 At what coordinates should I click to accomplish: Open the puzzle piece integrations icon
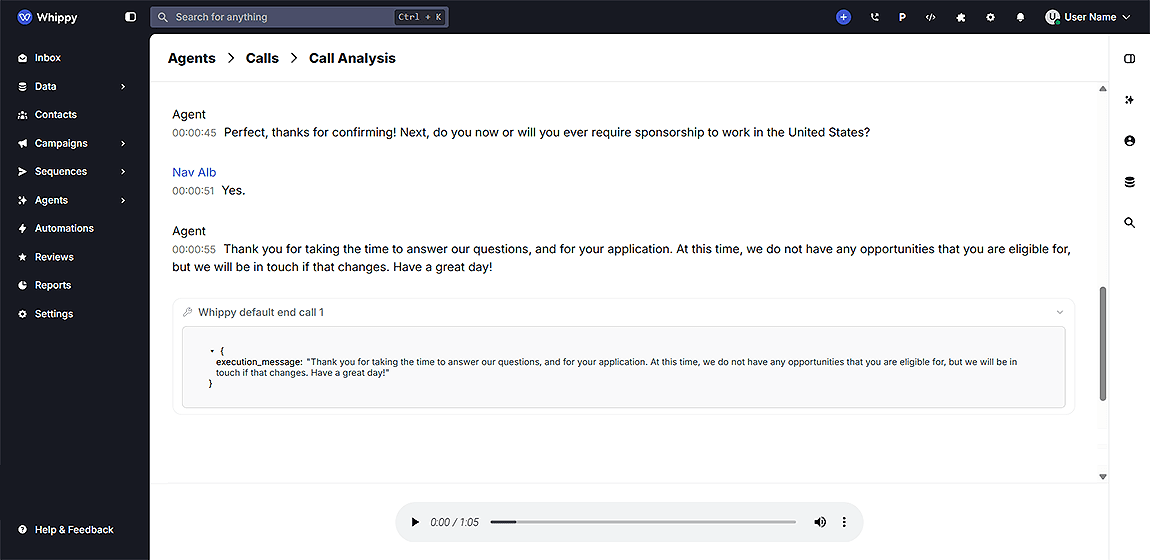[961, 17]
